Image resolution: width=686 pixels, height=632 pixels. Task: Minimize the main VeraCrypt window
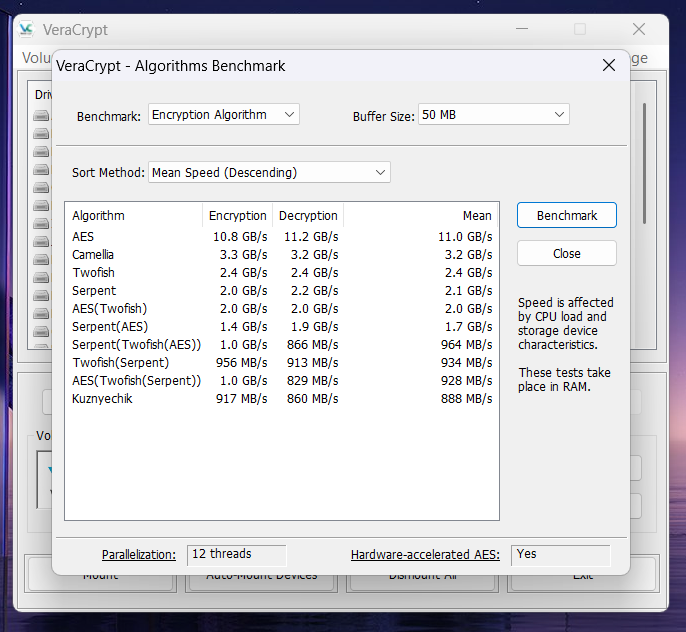click(522, 29)
